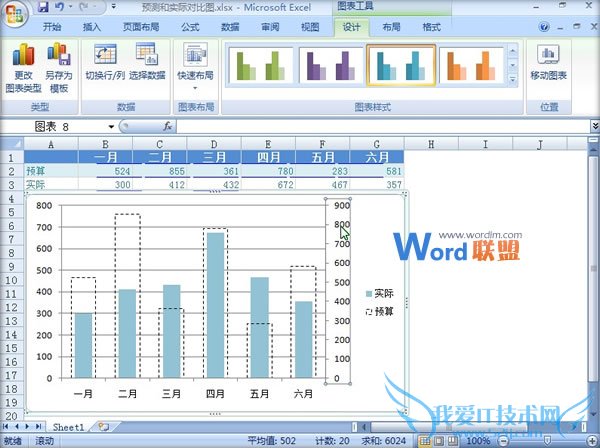
Task: Click the zoom slider thumb in the status bar
Action: [x=548, y=441]
